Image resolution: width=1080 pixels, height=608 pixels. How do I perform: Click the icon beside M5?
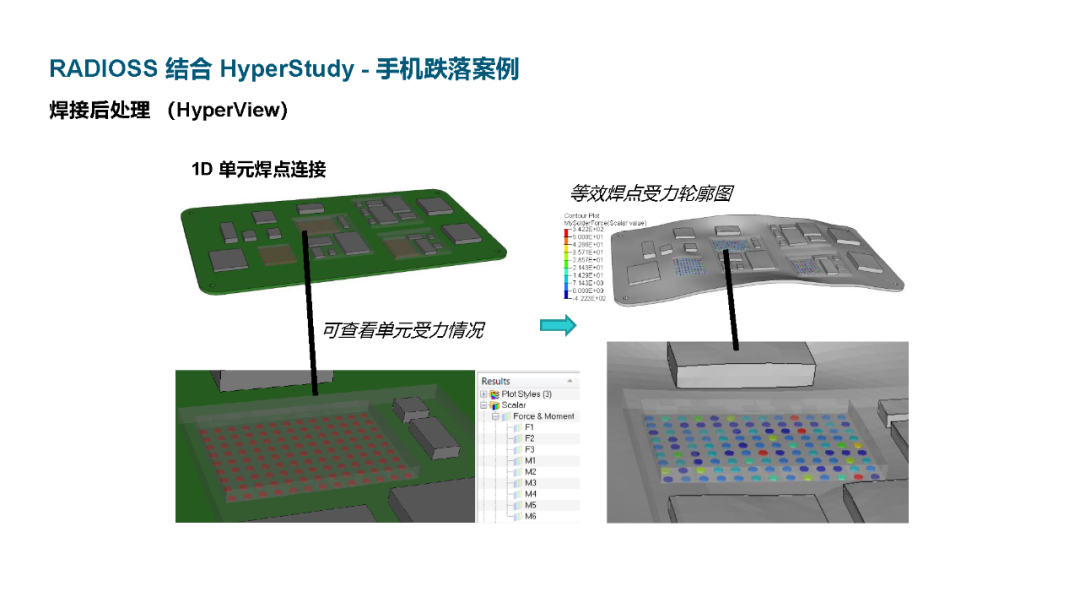[x=518, y=505]
